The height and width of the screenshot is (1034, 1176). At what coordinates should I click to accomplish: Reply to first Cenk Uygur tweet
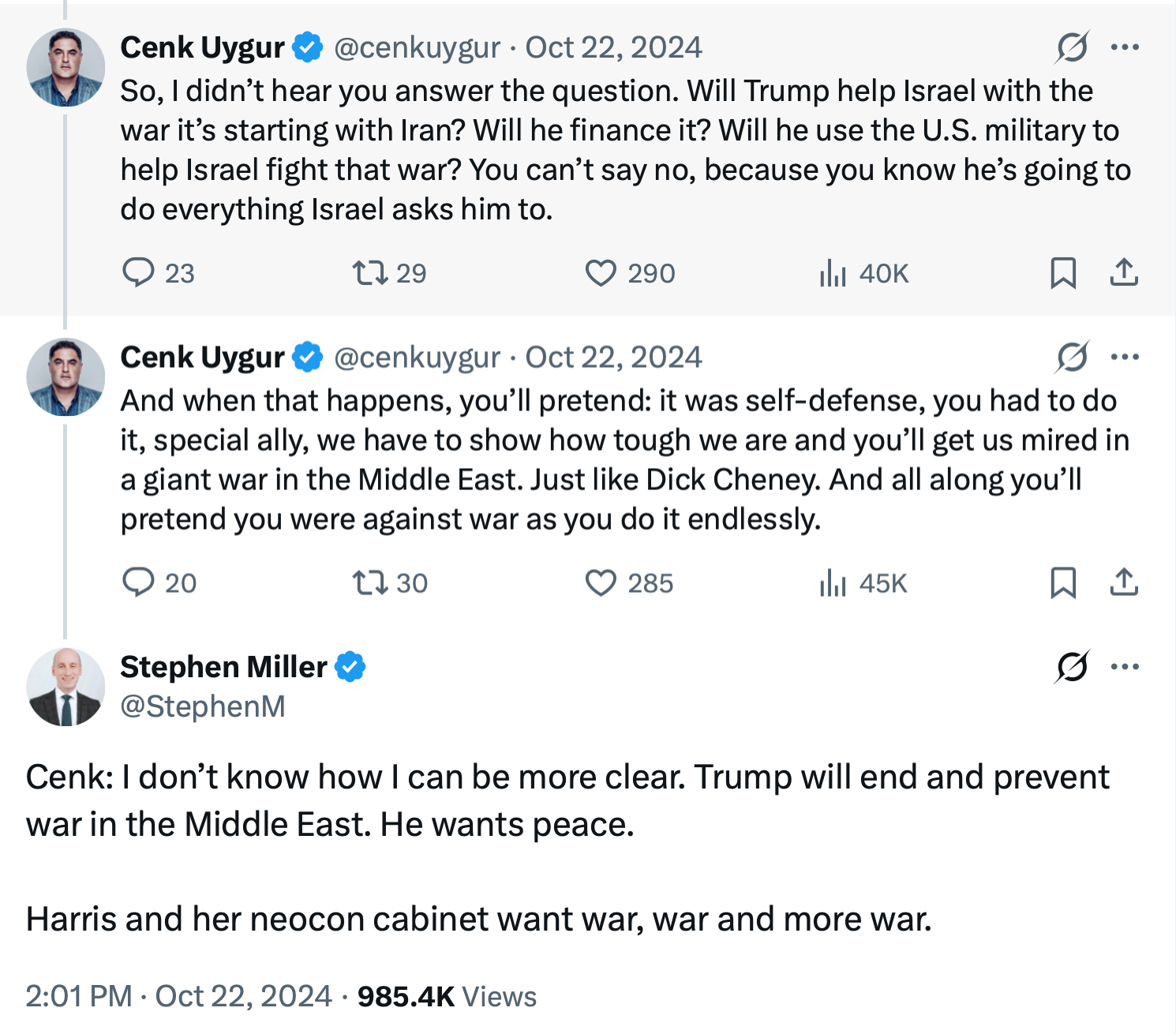coord(139,272)
